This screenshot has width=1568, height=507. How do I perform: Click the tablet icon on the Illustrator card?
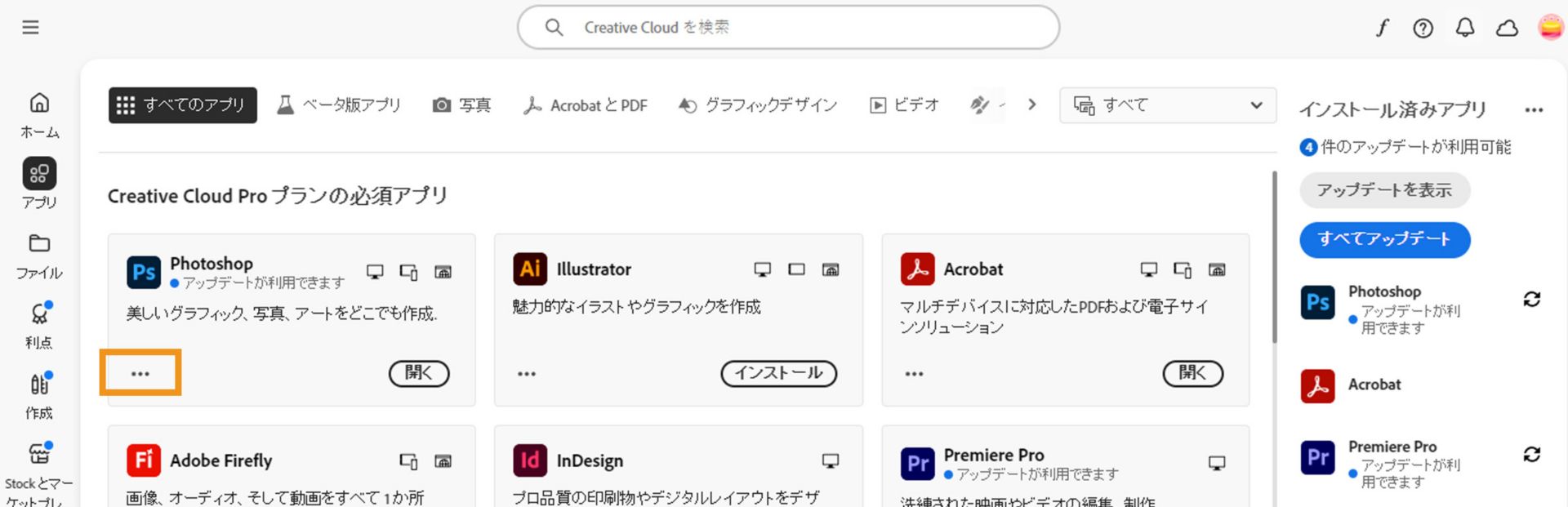point(796,269)
